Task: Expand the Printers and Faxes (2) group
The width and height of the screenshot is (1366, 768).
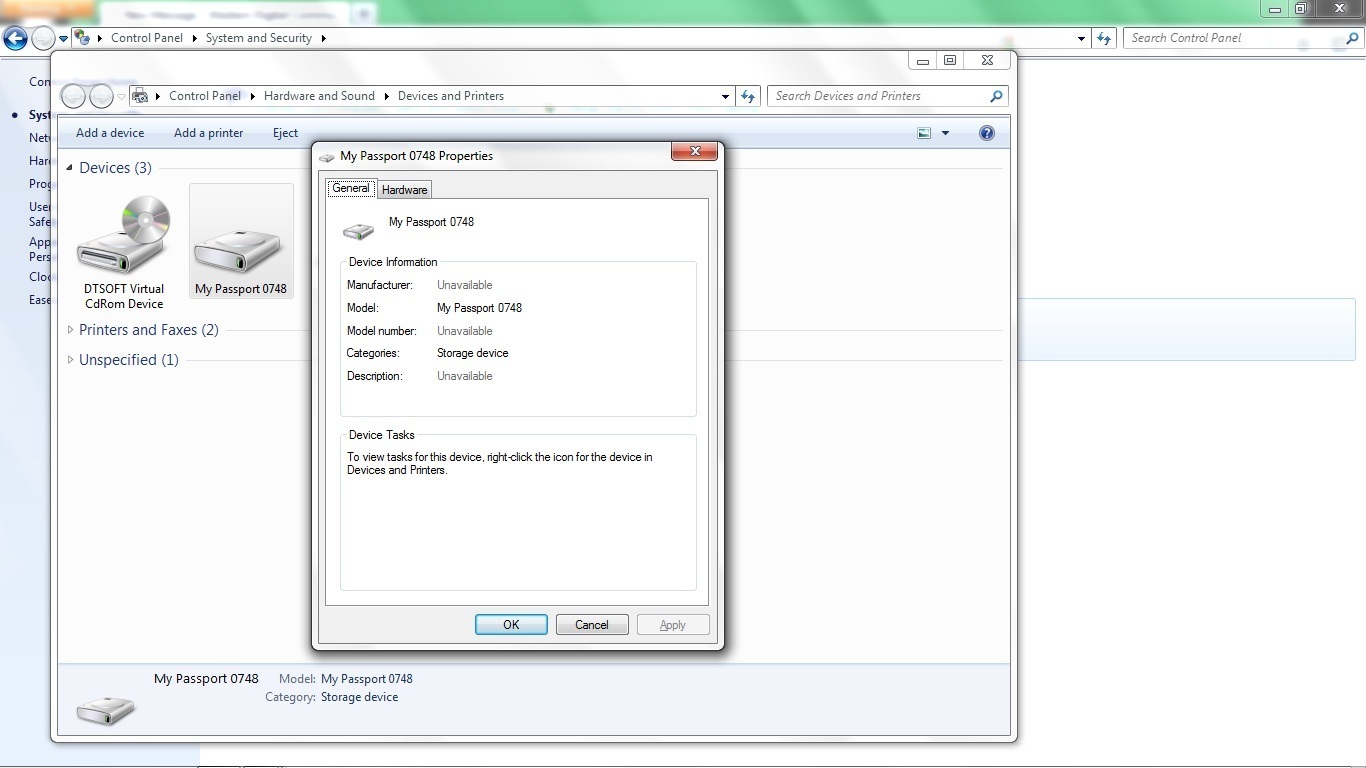Action: tap(70, 330)
